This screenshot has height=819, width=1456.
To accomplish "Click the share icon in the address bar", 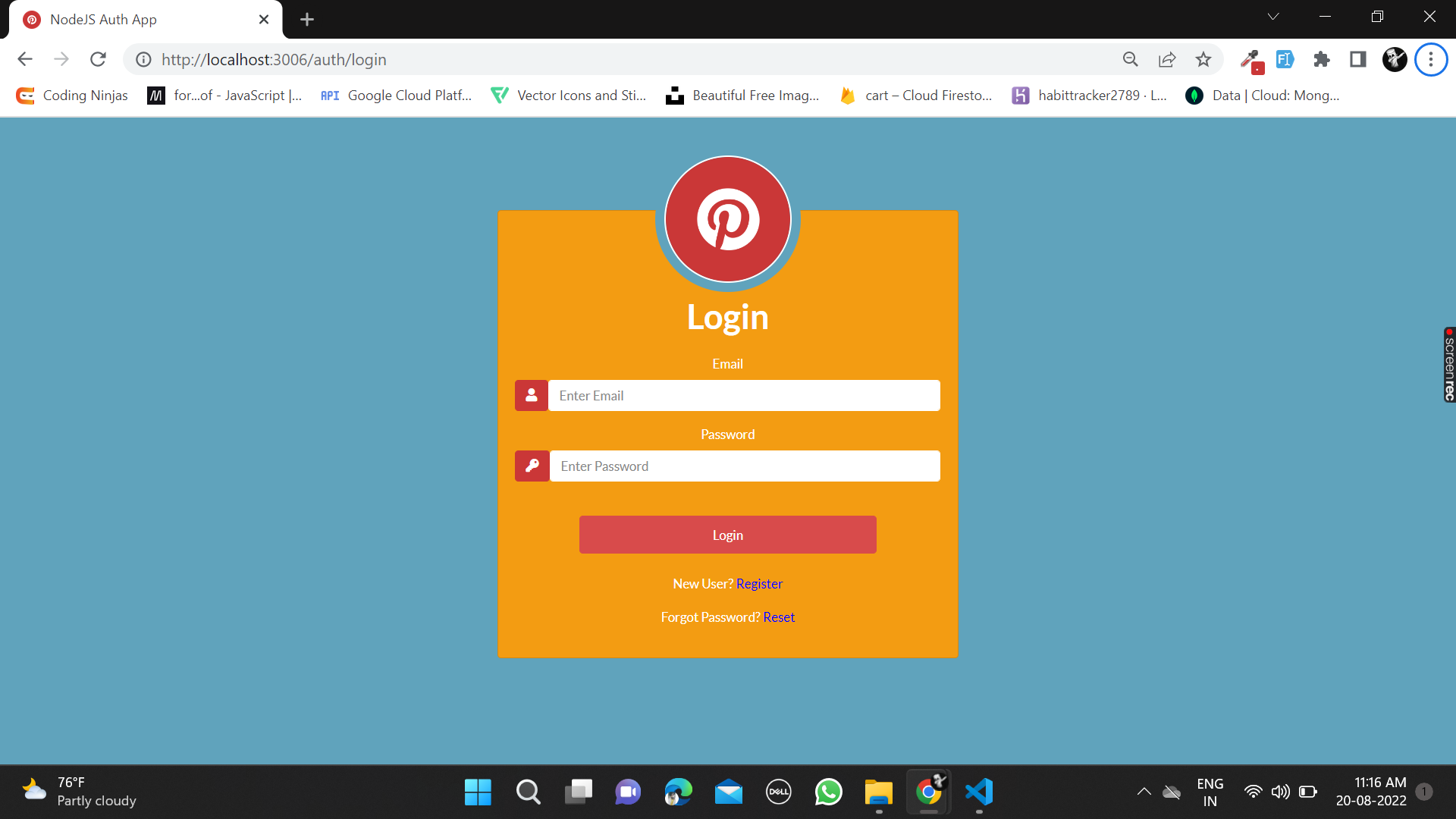I will (1167, 59).
